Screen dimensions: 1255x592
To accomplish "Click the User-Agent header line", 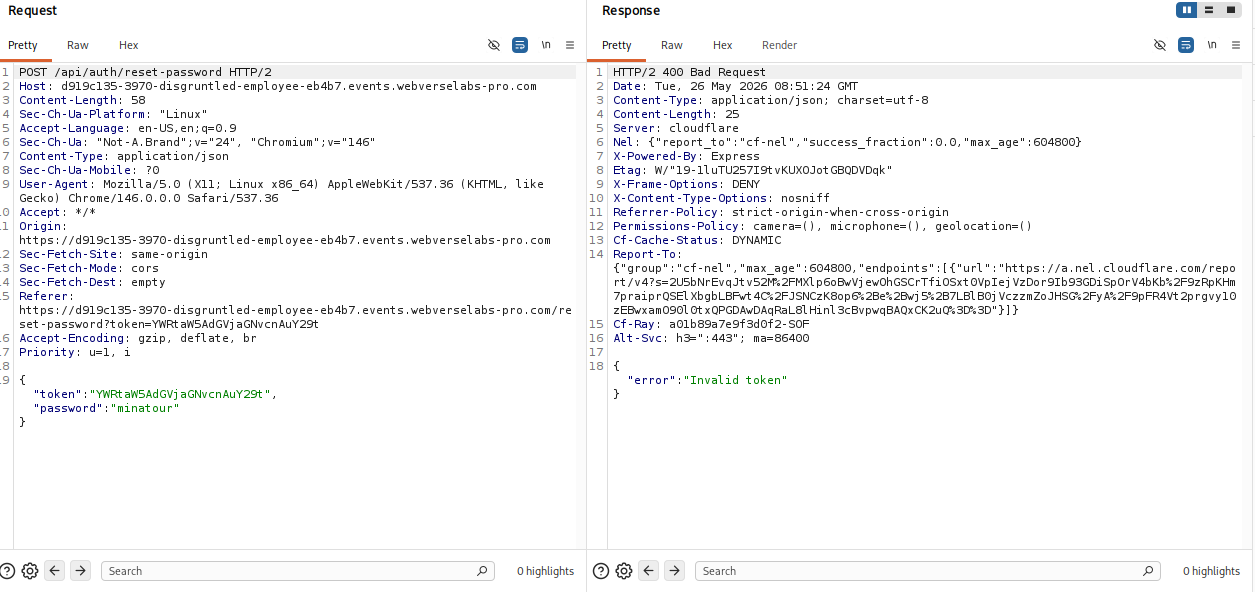I will 282,191.
